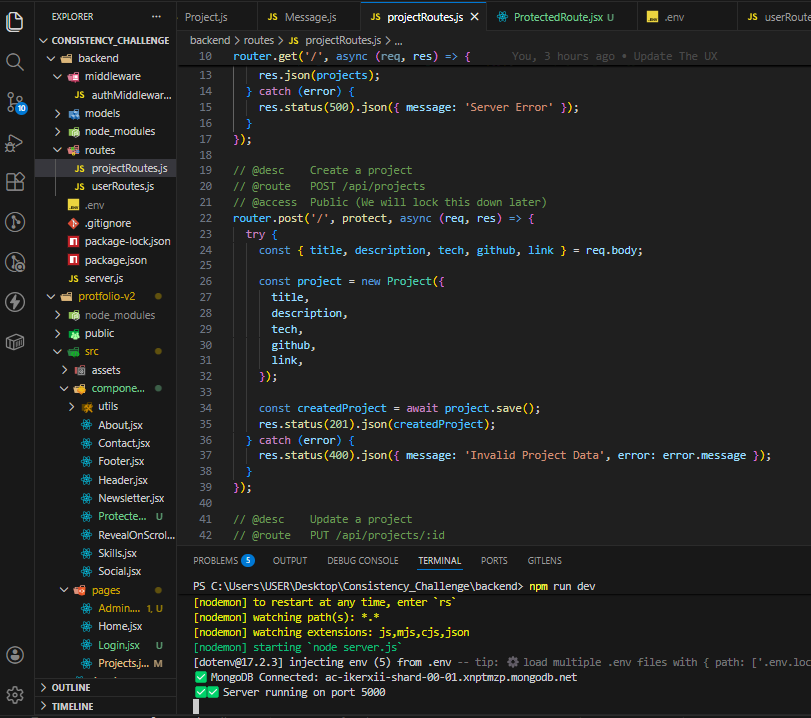
Task: Click line number 22 in the gutter
Action: [205, 218]
